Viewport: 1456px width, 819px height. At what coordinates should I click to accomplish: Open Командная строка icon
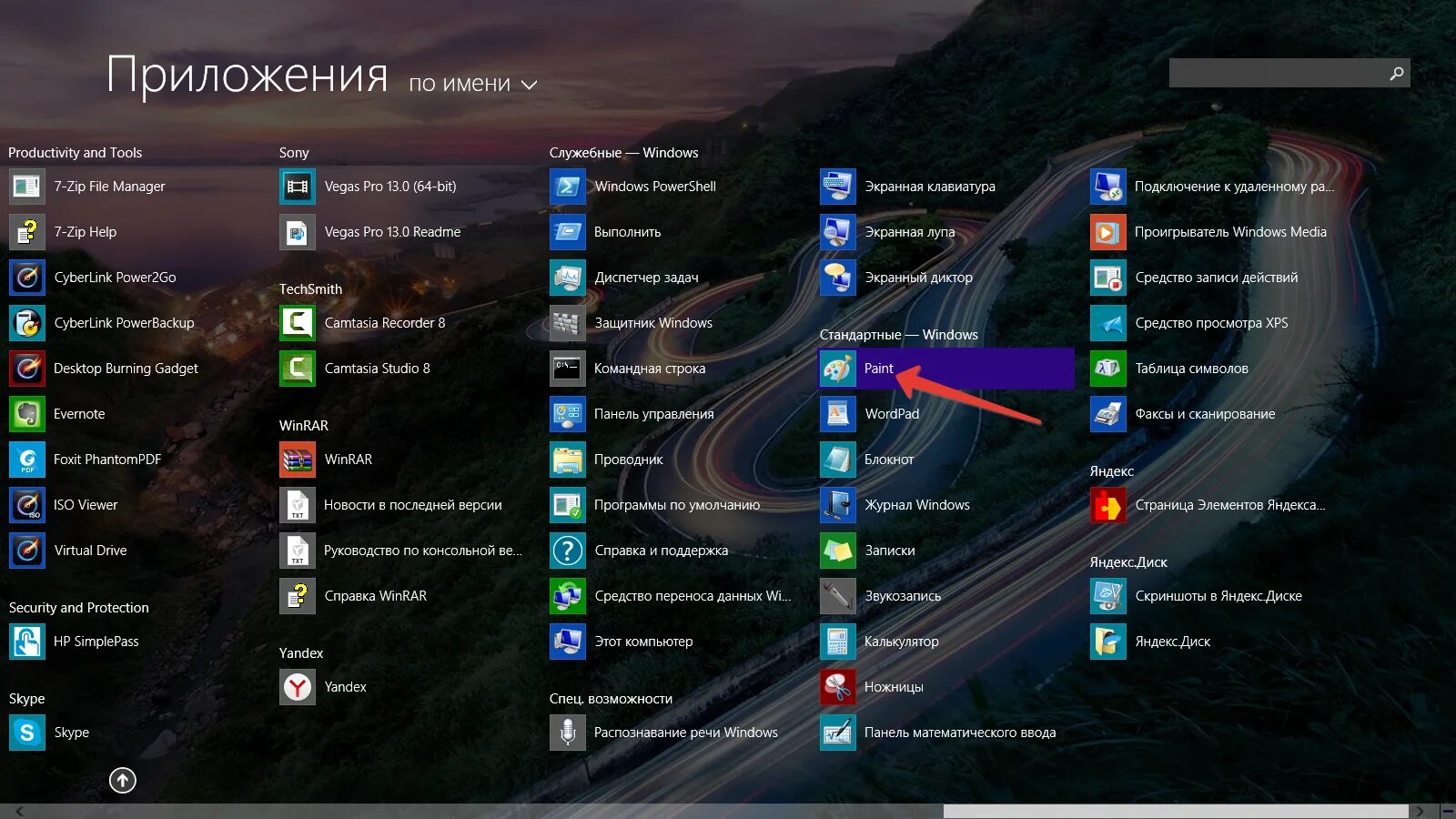click(x=568, y=369)
